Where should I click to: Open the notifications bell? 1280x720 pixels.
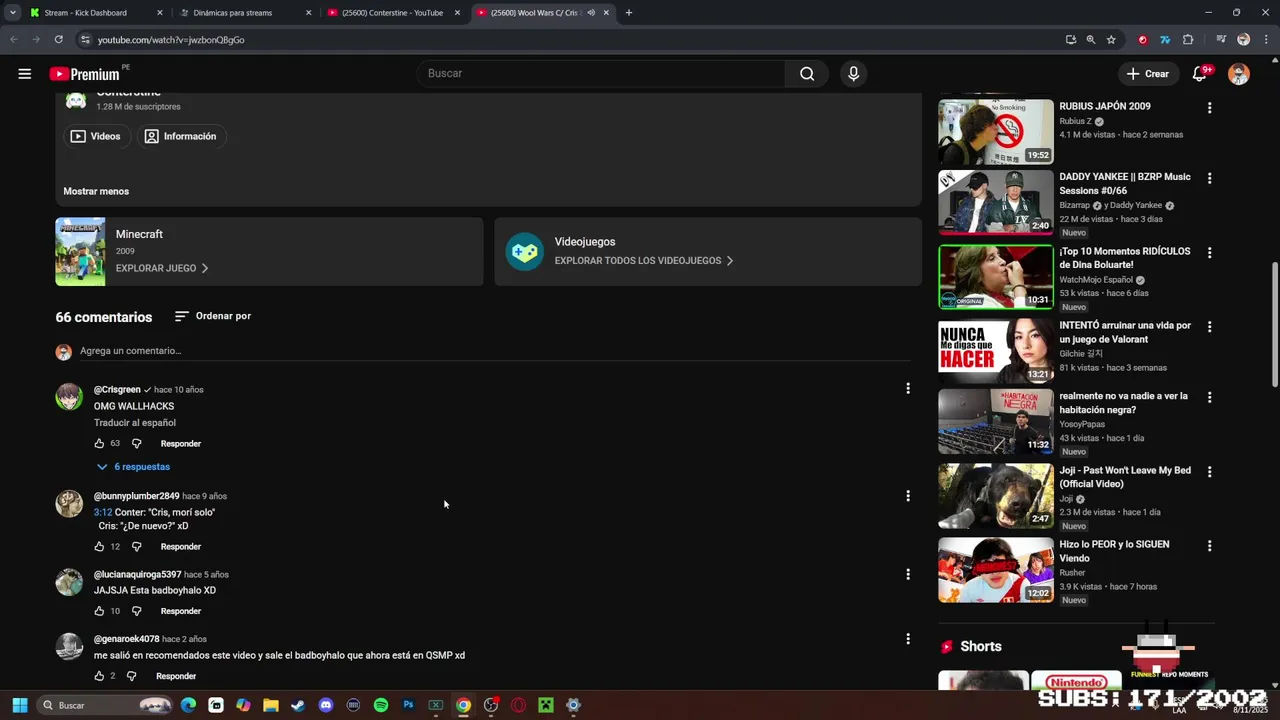click(x=1200, y=74)
